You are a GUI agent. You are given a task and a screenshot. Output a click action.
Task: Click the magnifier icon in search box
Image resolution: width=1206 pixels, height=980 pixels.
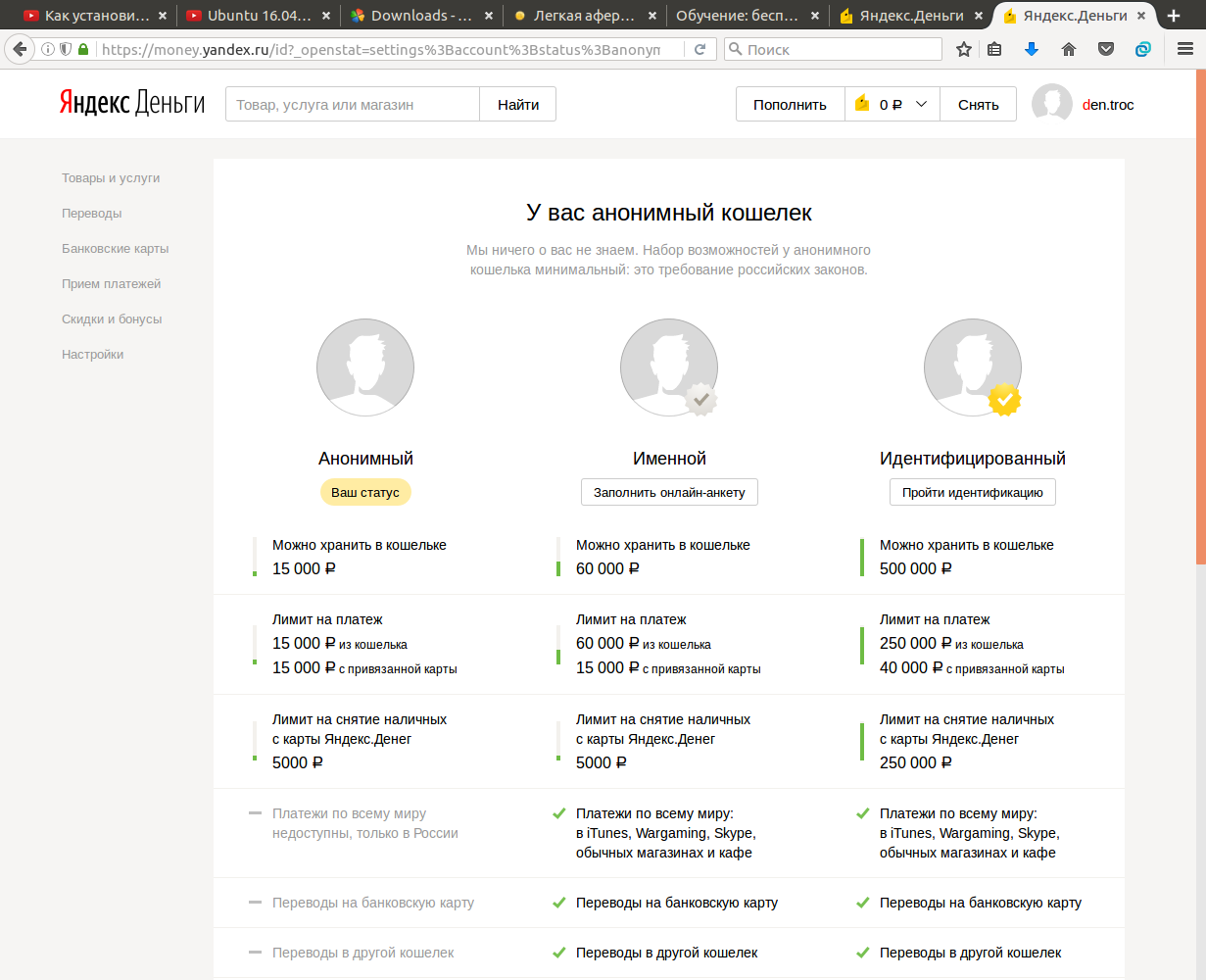point(735,49)
